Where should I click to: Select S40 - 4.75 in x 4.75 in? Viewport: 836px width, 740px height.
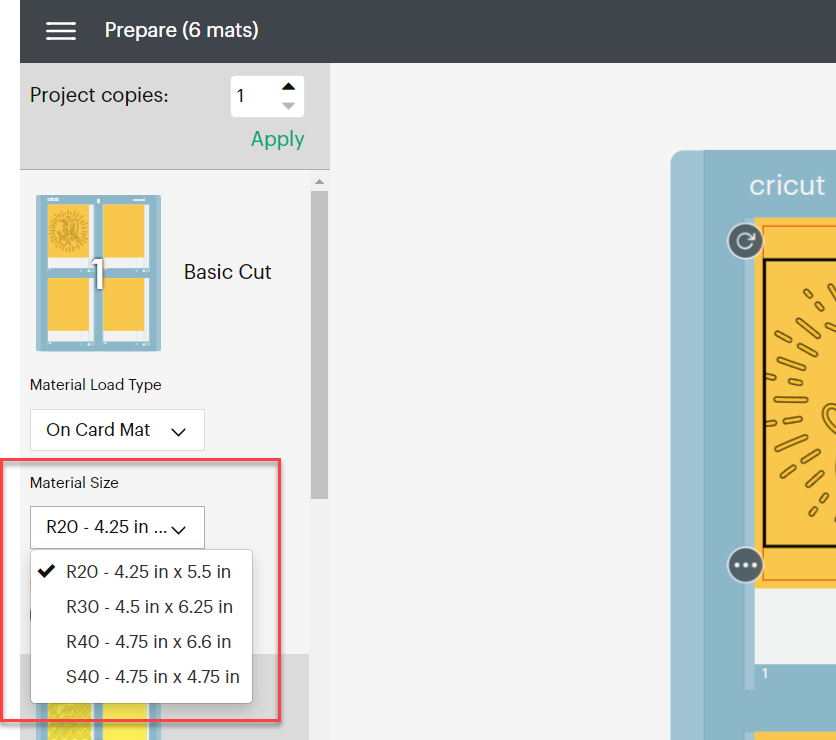[152, 677]
